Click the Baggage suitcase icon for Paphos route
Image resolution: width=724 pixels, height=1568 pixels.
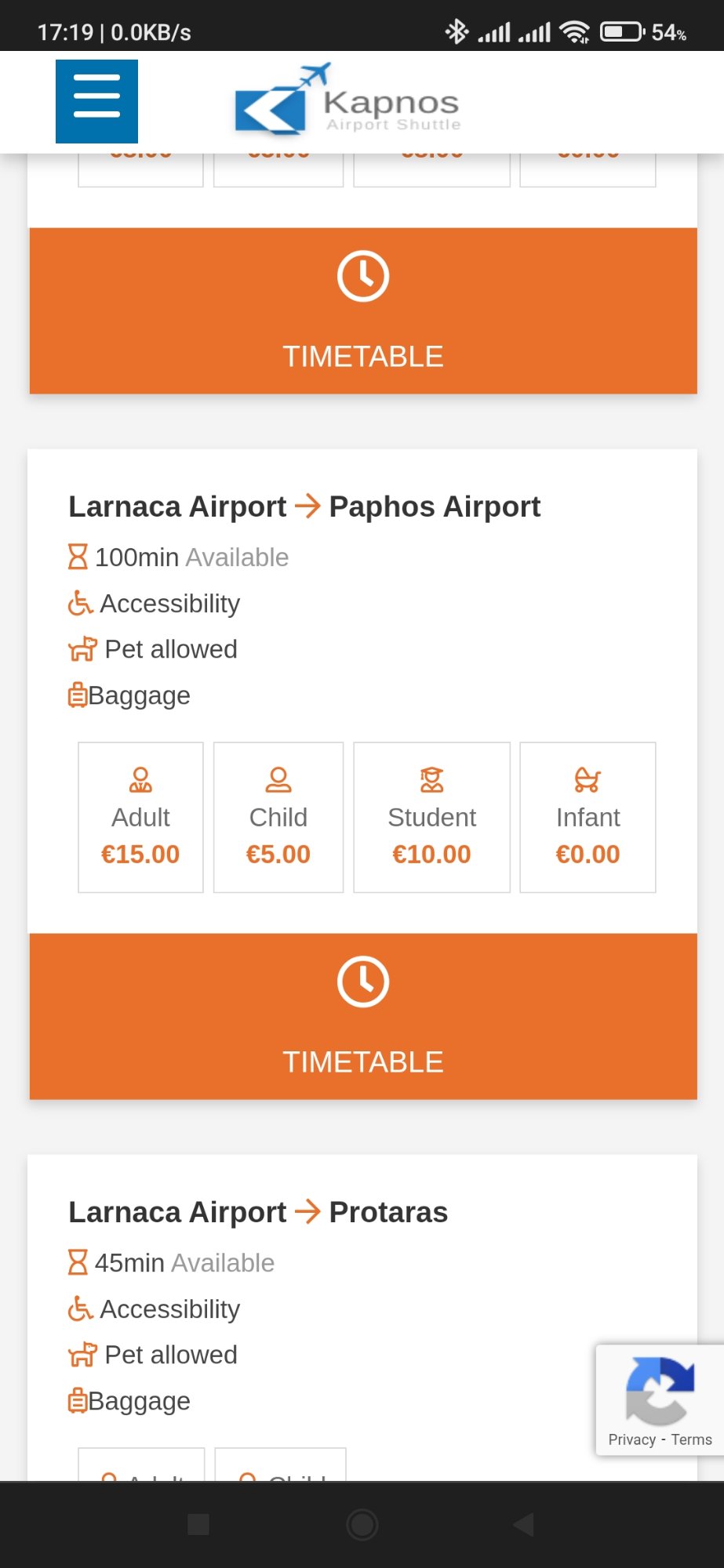tap(78, 695)
